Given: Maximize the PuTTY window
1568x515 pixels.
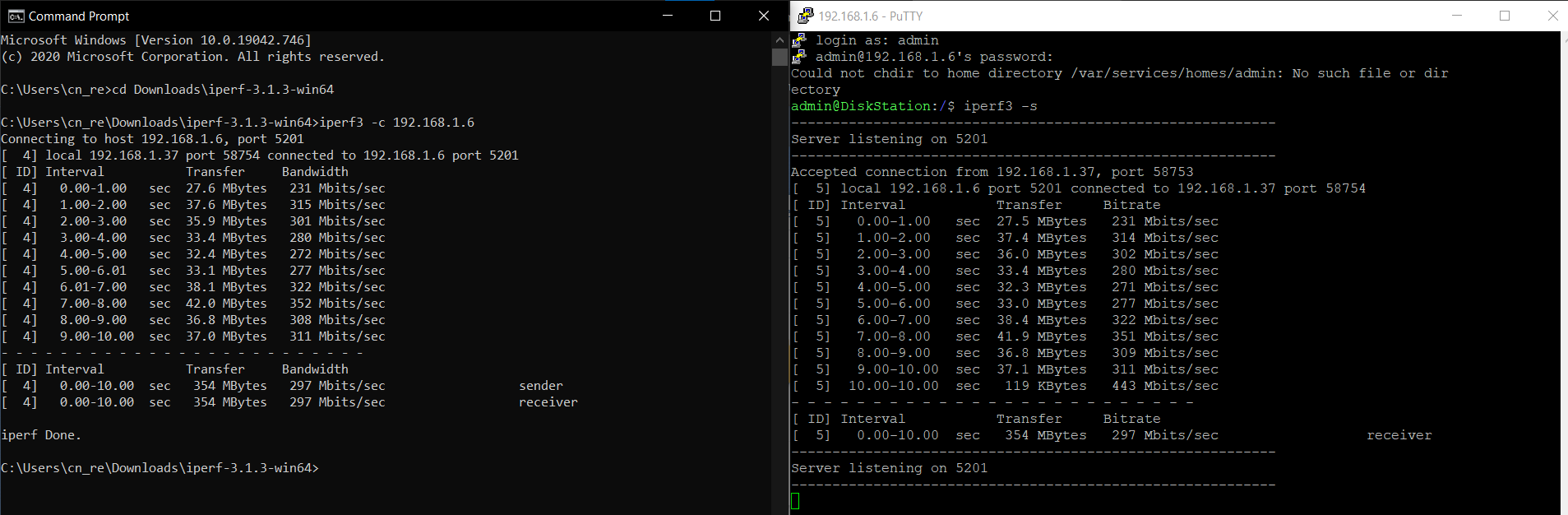Looking at the screenshot, I should click(1505, 16).
